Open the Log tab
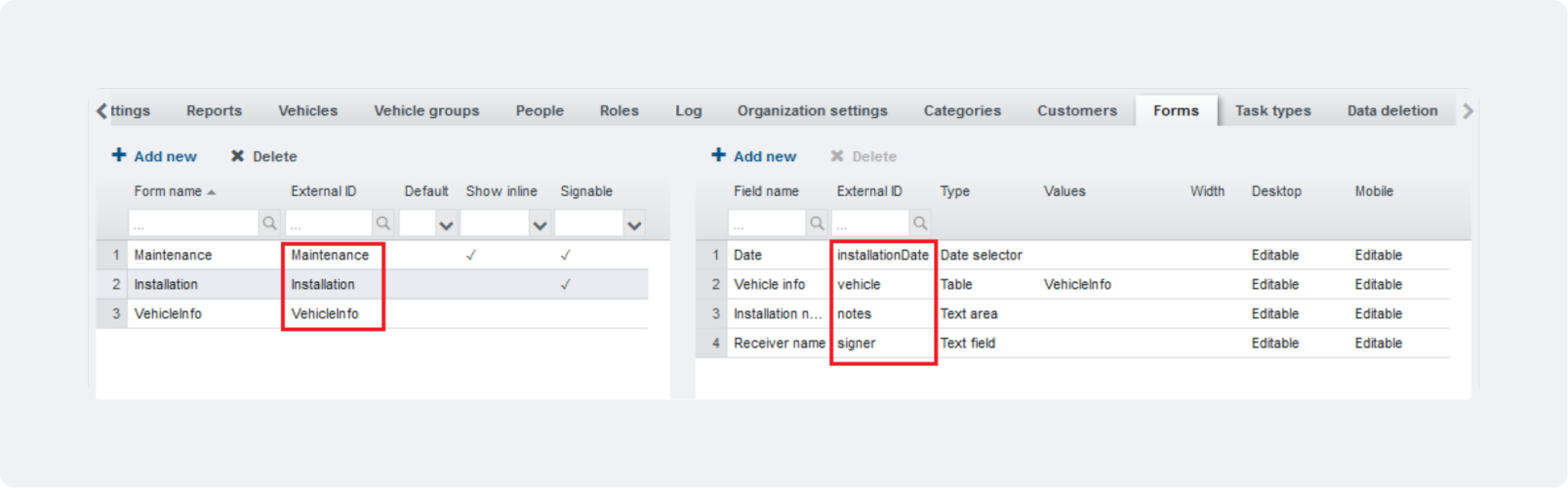1568x488 pixels. coord(688,110)
